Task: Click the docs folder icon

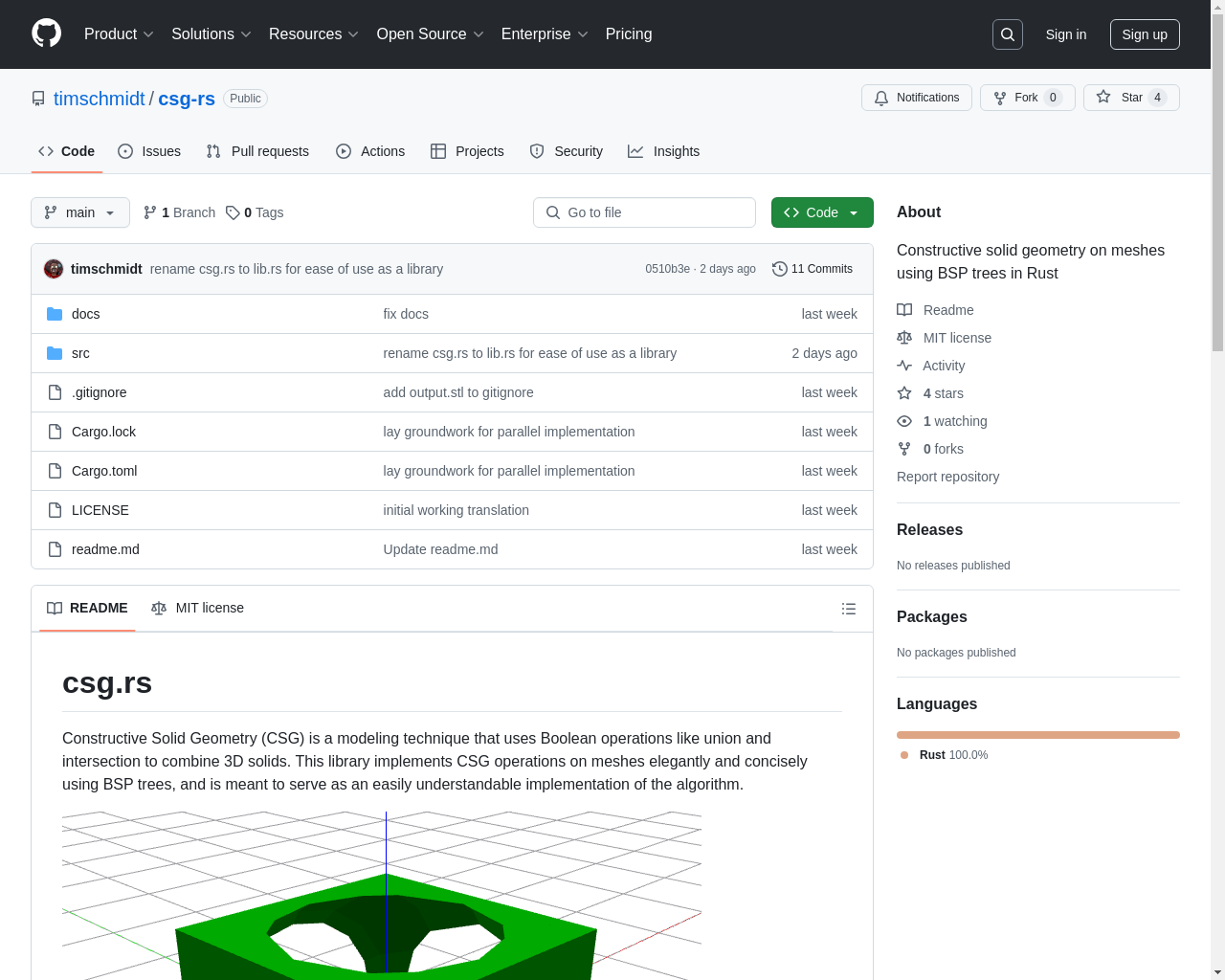Action: point(55,314)
